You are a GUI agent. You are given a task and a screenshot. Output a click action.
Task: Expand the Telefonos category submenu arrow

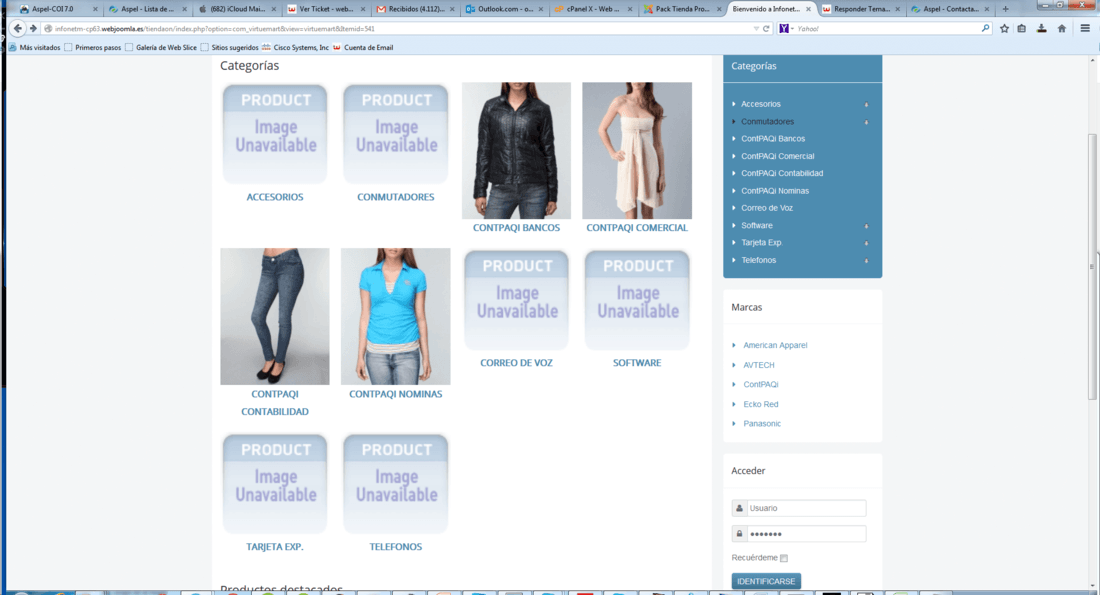866,261
